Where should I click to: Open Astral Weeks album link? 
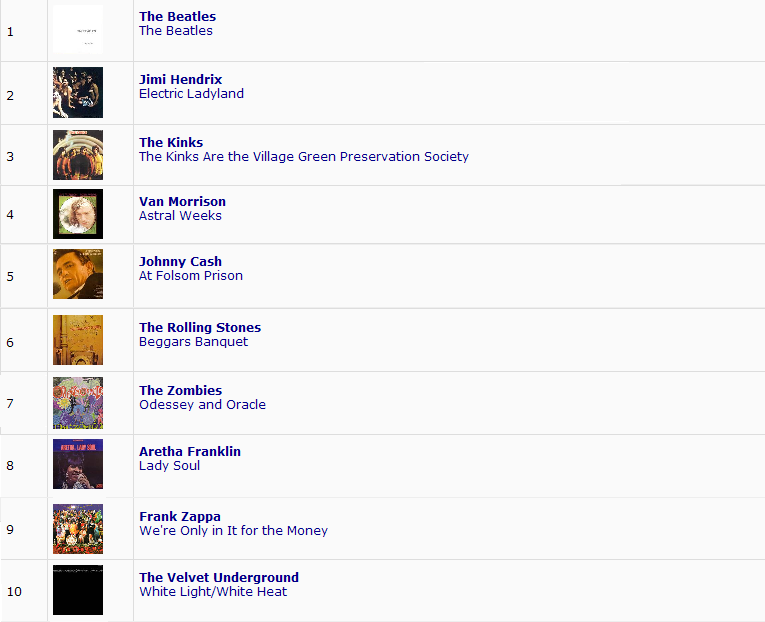click(x=180, y=216)
